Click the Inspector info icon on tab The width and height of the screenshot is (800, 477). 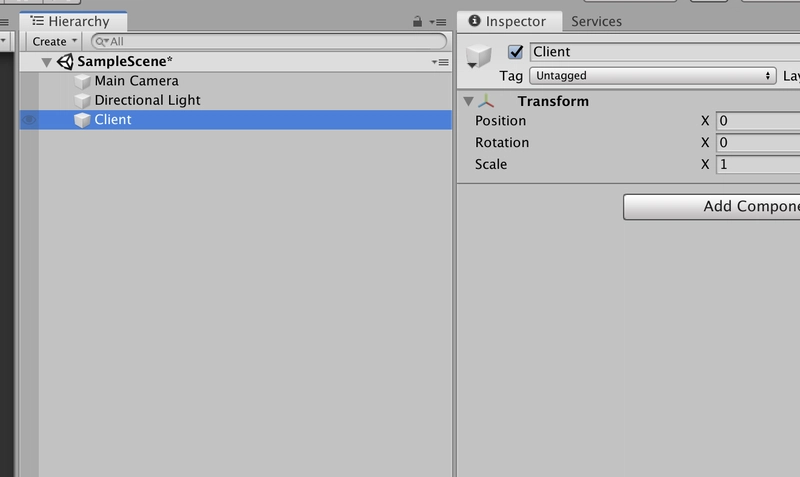pyautogui.click(x=474, y=20)
